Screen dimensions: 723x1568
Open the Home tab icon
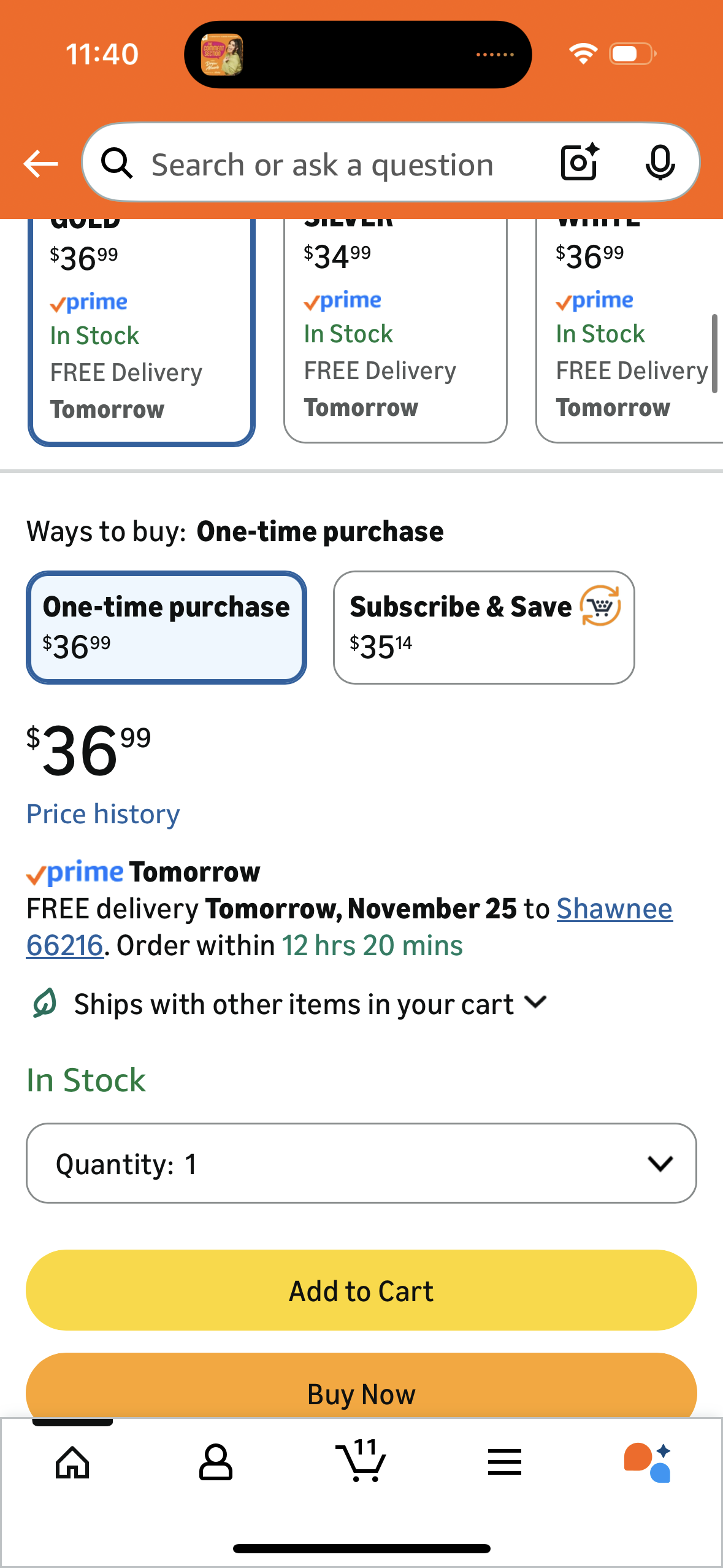click(x=72, y=1462)
